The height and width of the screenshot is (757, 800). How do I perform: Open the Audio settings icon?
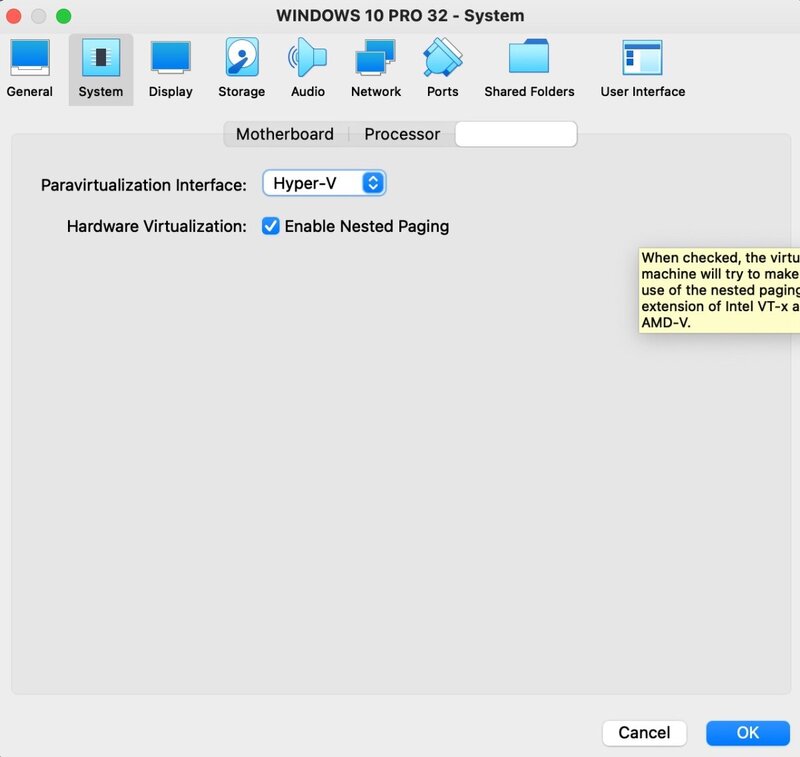(x=308, y=69)
